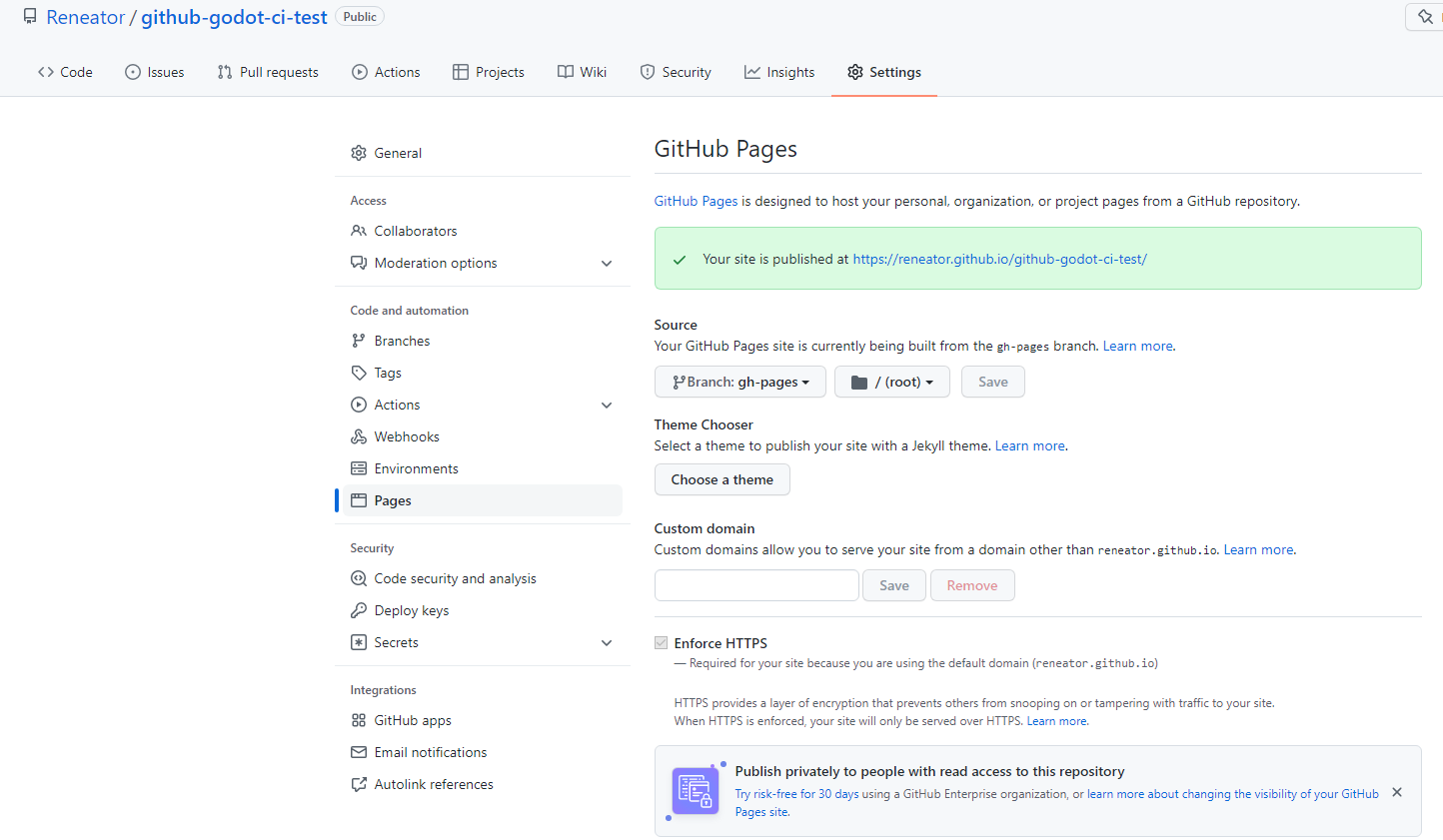
Task: Click the Branches icon in sidebar
Action: click(359, 341)
